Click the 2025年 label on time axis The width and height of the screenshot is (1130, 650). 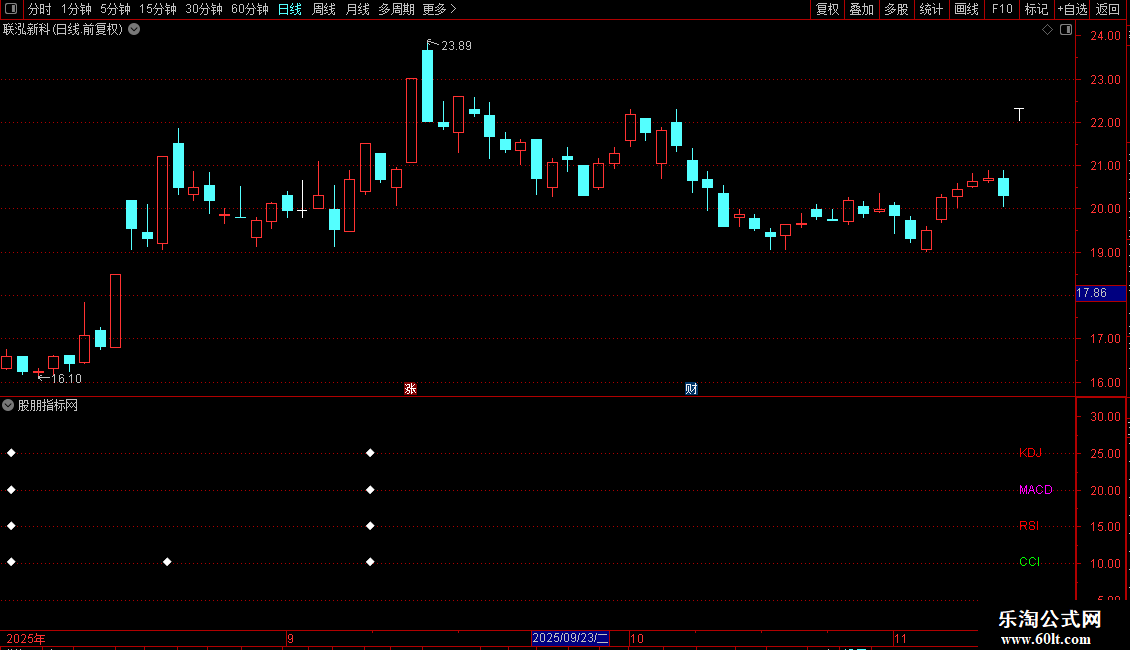(26, 638)
